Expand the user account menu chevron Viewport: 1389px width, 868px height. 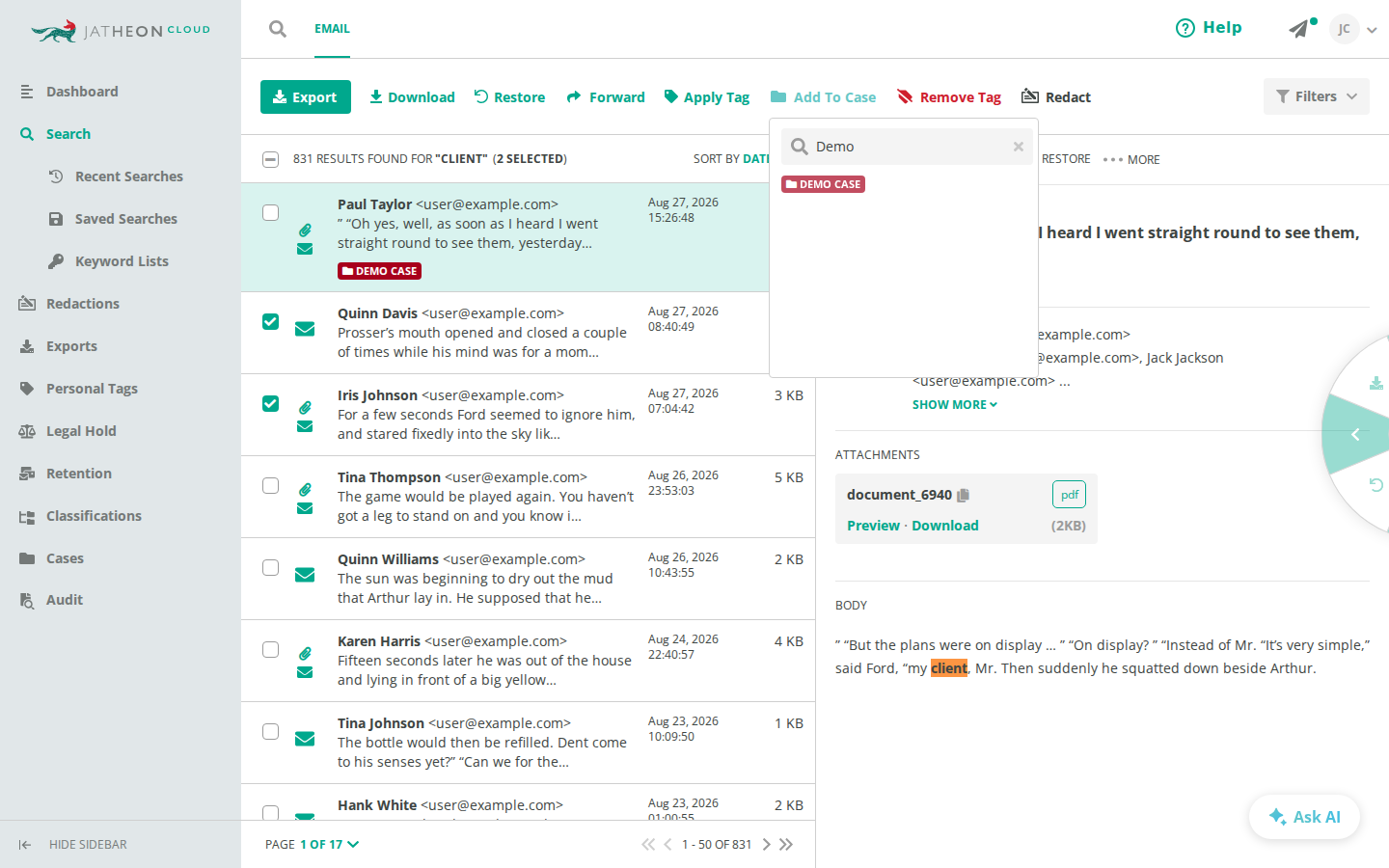pos(1372,30)
